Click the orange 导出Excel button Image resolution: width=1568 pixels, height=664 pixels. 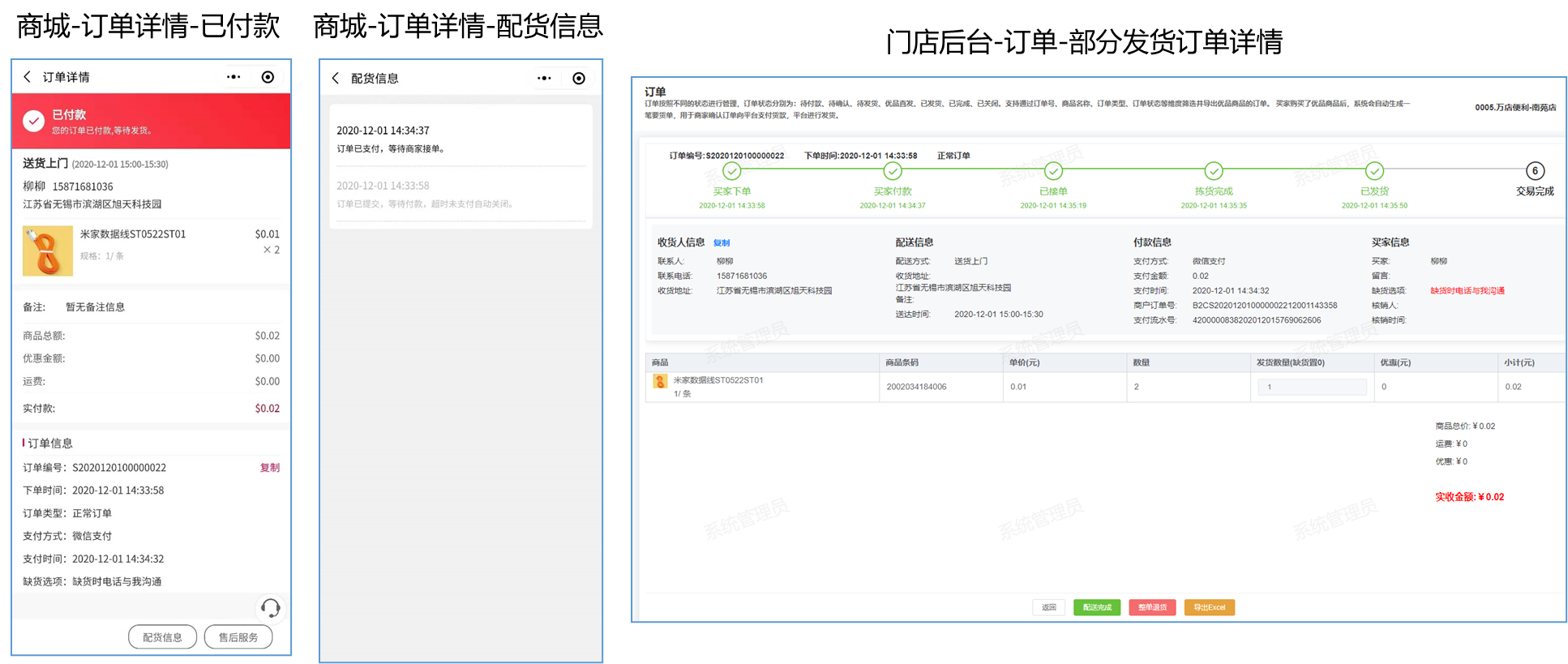(x=1210, y=607)
